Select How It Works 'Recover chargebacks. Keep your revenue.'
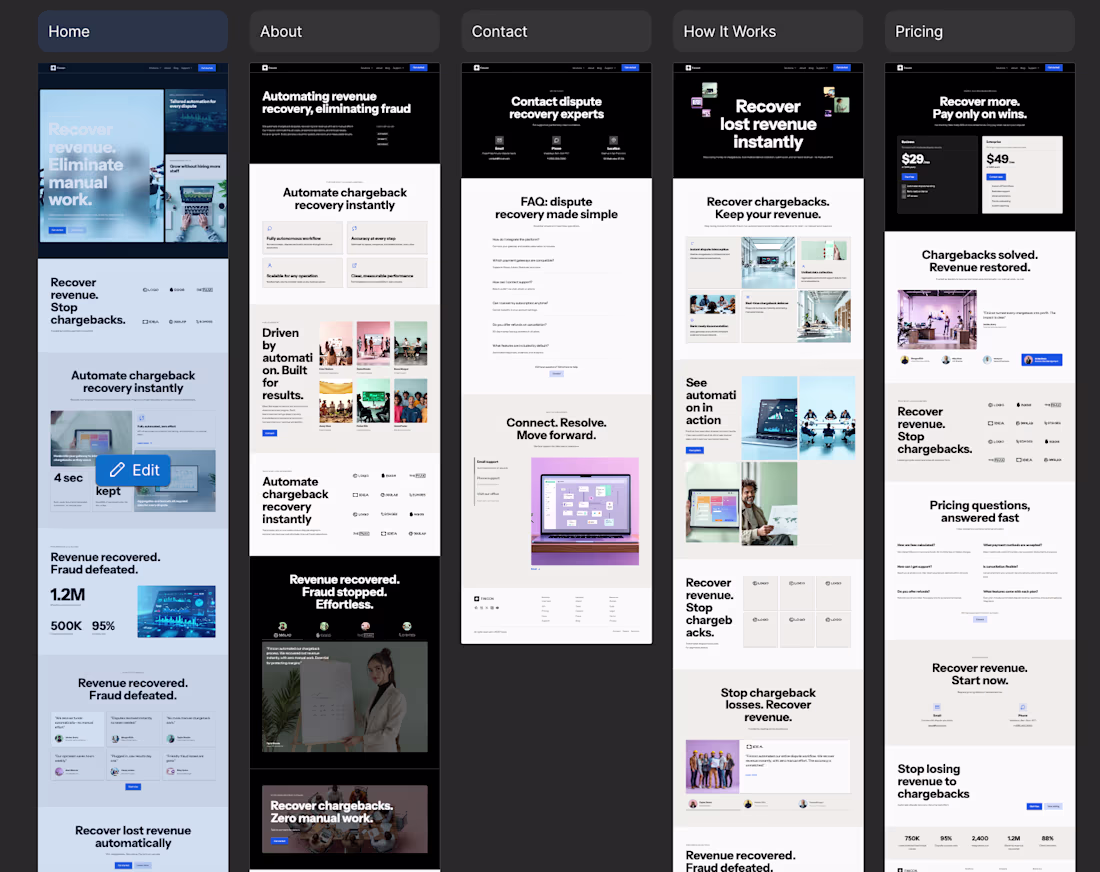The width and height of the screenshot is (1100, 872). [768, 269]
